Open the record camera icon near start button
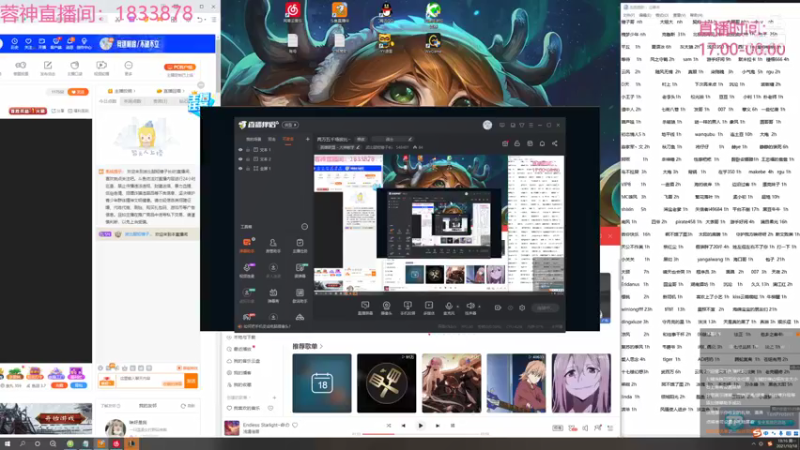Screen dimensions: 800x450 tap(498, 308)
